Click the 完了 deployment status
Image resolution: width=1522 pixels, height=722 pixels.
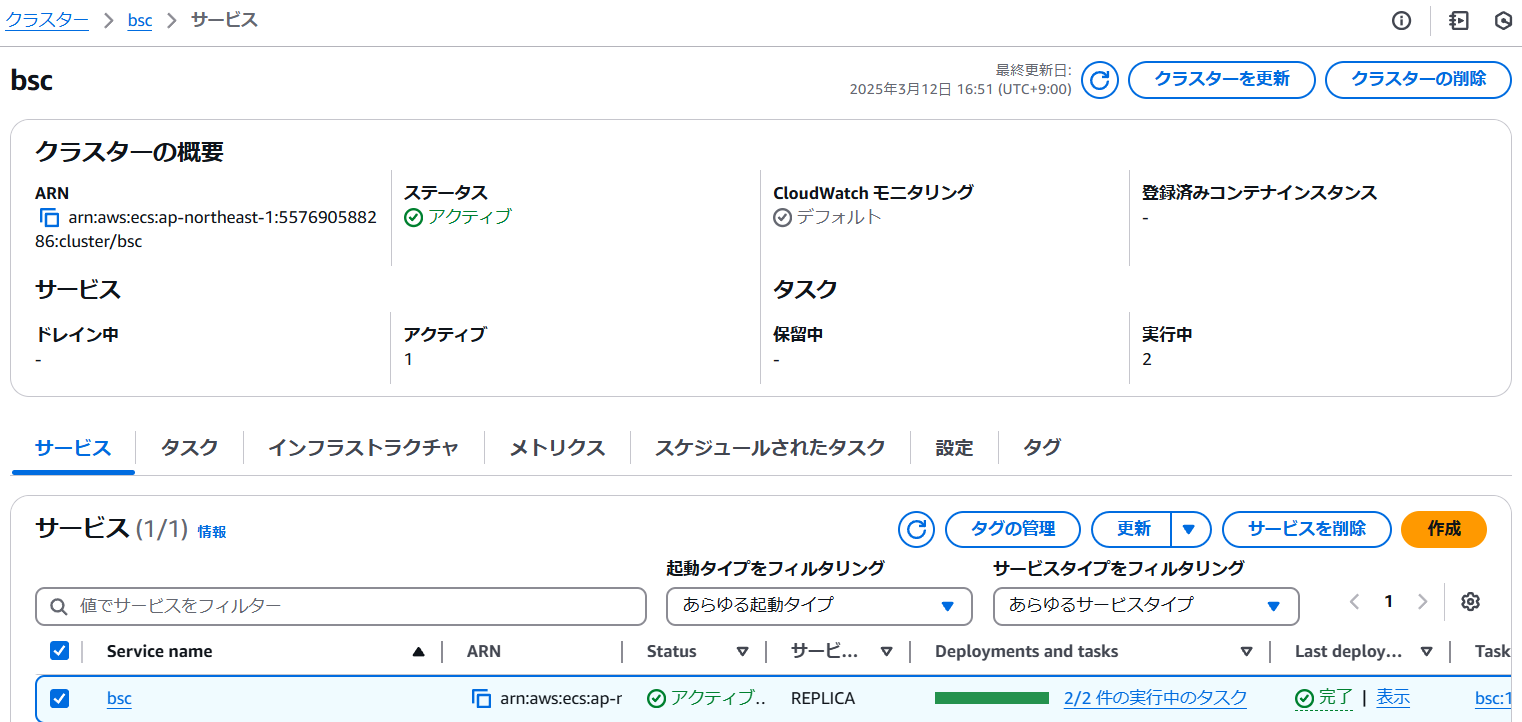coord(1324,697)
